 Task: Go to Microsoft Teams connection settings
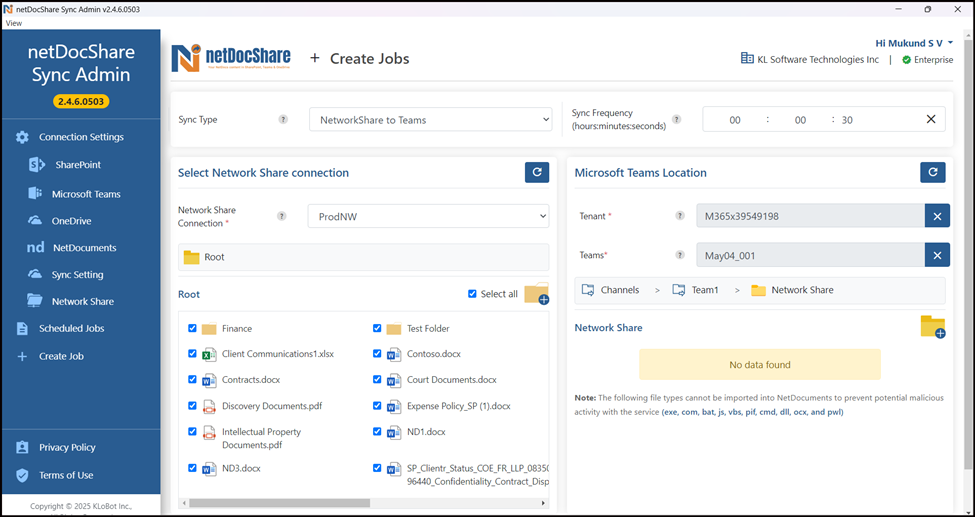pos(86,194)
